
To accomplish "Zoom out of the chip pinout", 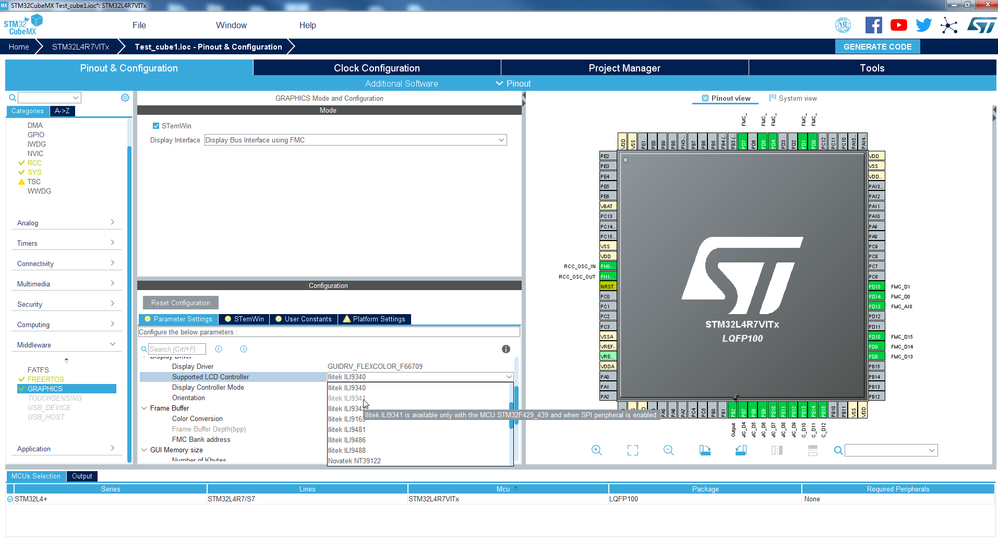I will click(x=668, y=450).
